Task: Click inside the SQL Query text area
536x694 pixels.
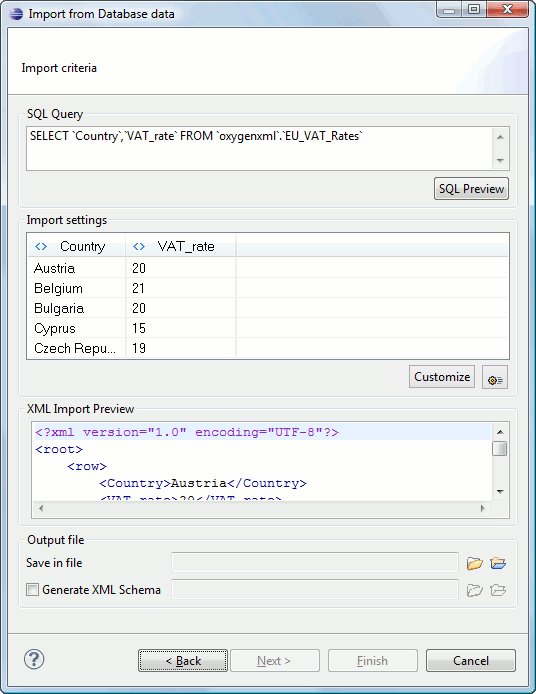Action: point(259,149)
